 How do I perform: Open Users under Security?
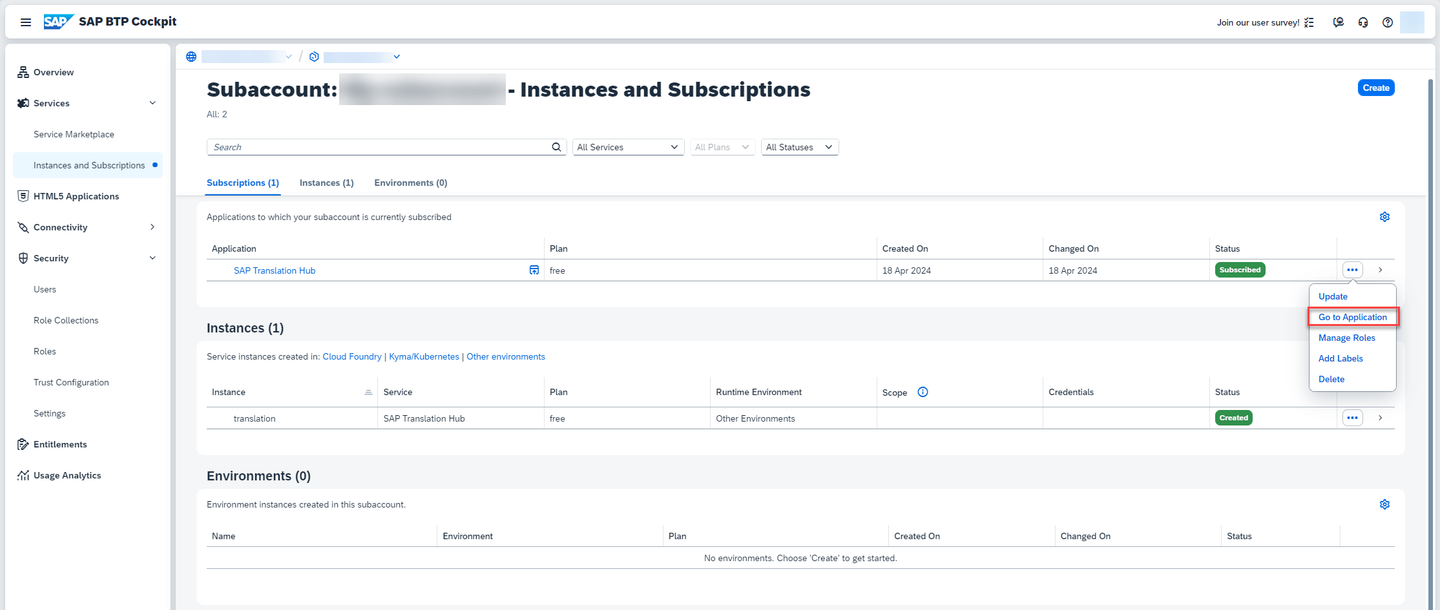(x=45, y=289)
